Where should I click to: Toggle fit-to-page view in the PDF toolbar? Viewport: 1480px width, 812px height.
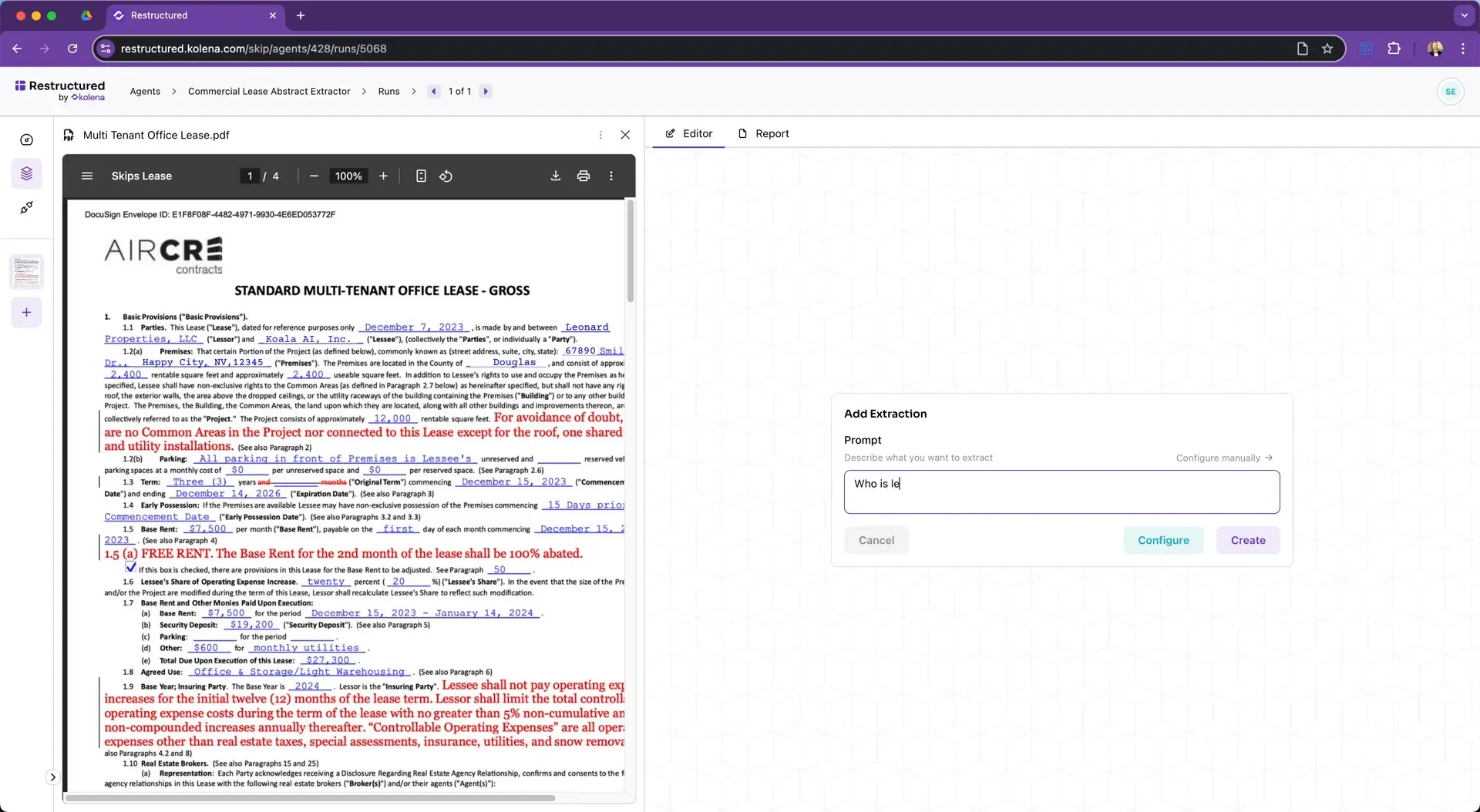click(421, 176)
